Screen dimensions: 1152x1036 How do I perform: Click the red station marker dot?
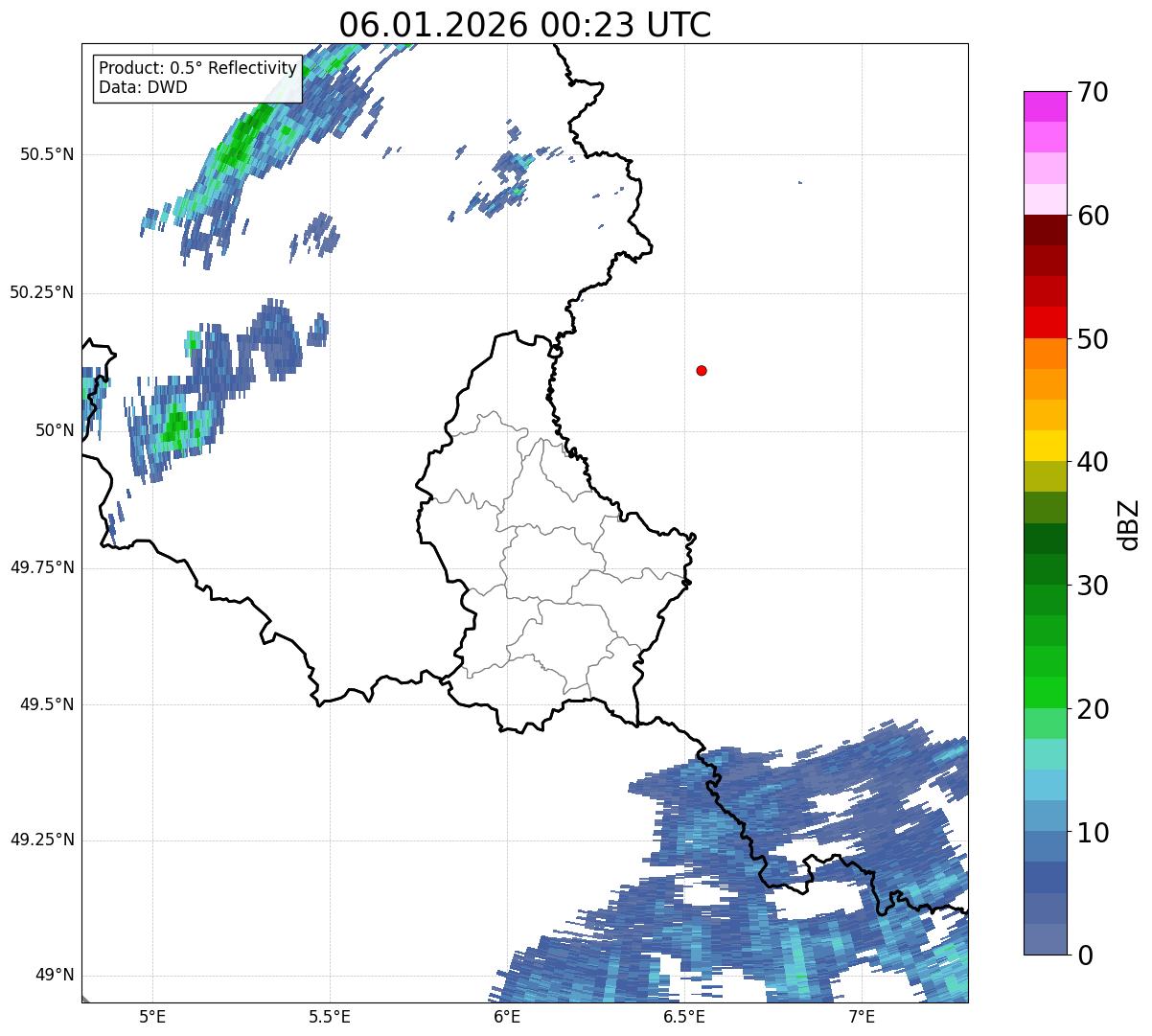702,370
